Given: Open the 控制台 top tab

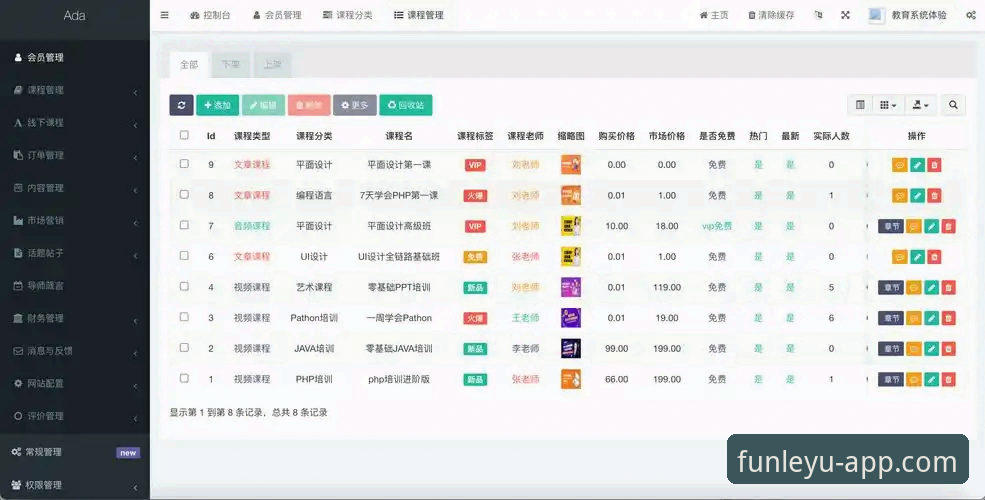Looking at the screenshot, I should 210,15.
